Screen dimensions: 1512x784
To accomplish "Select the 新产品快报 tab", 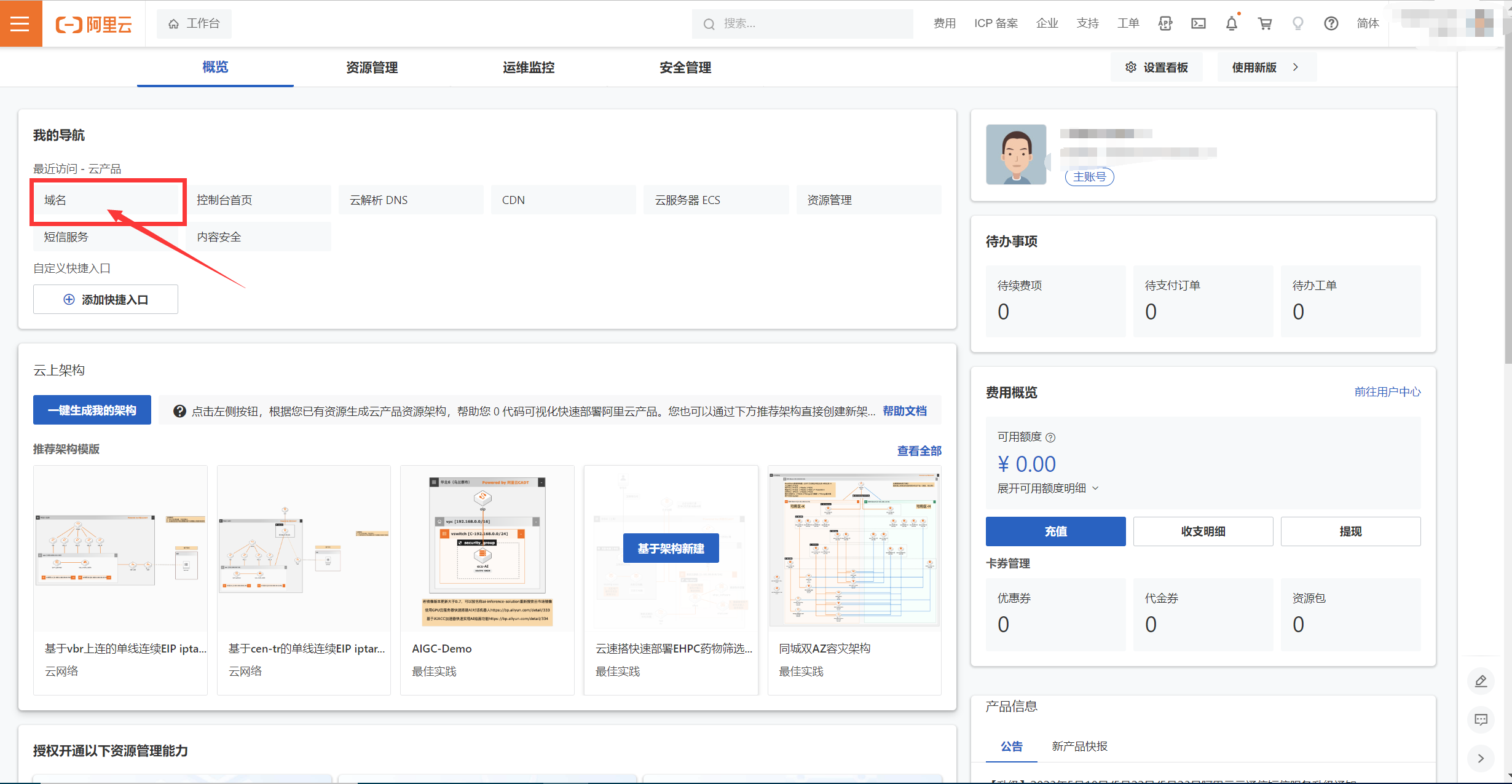I will (x=1079, y=746).
